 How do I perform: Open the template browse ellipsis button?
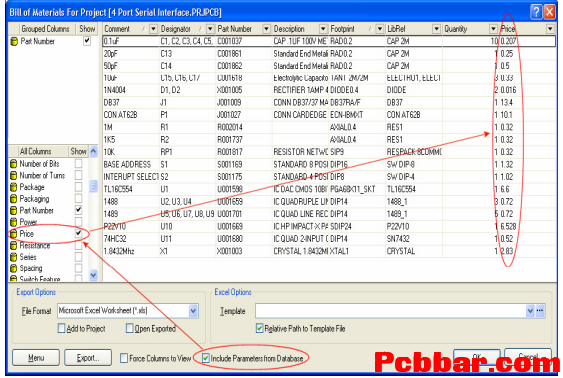pos(540,311)
